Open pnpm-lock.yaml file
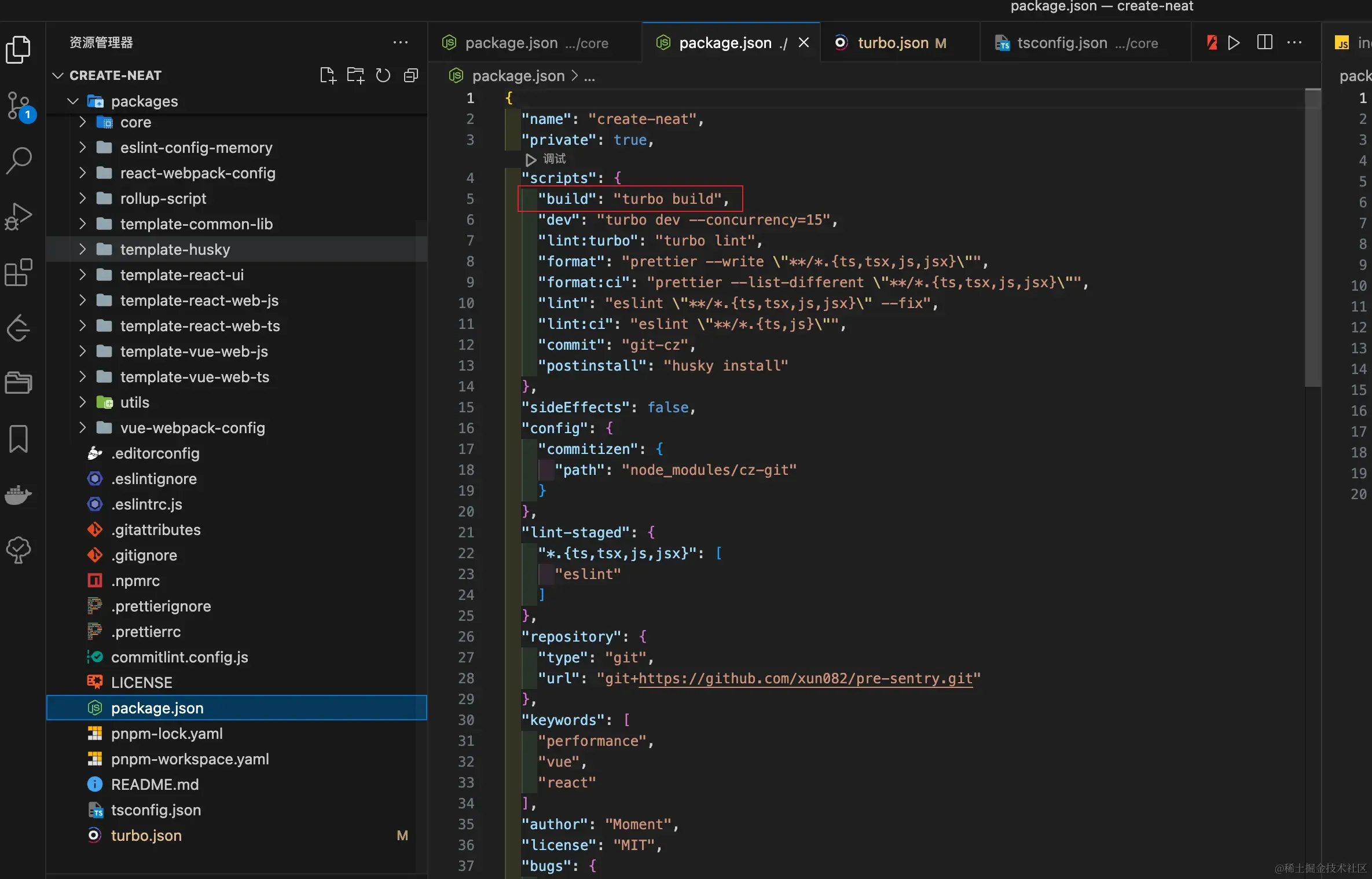 [x=236, y=734]
